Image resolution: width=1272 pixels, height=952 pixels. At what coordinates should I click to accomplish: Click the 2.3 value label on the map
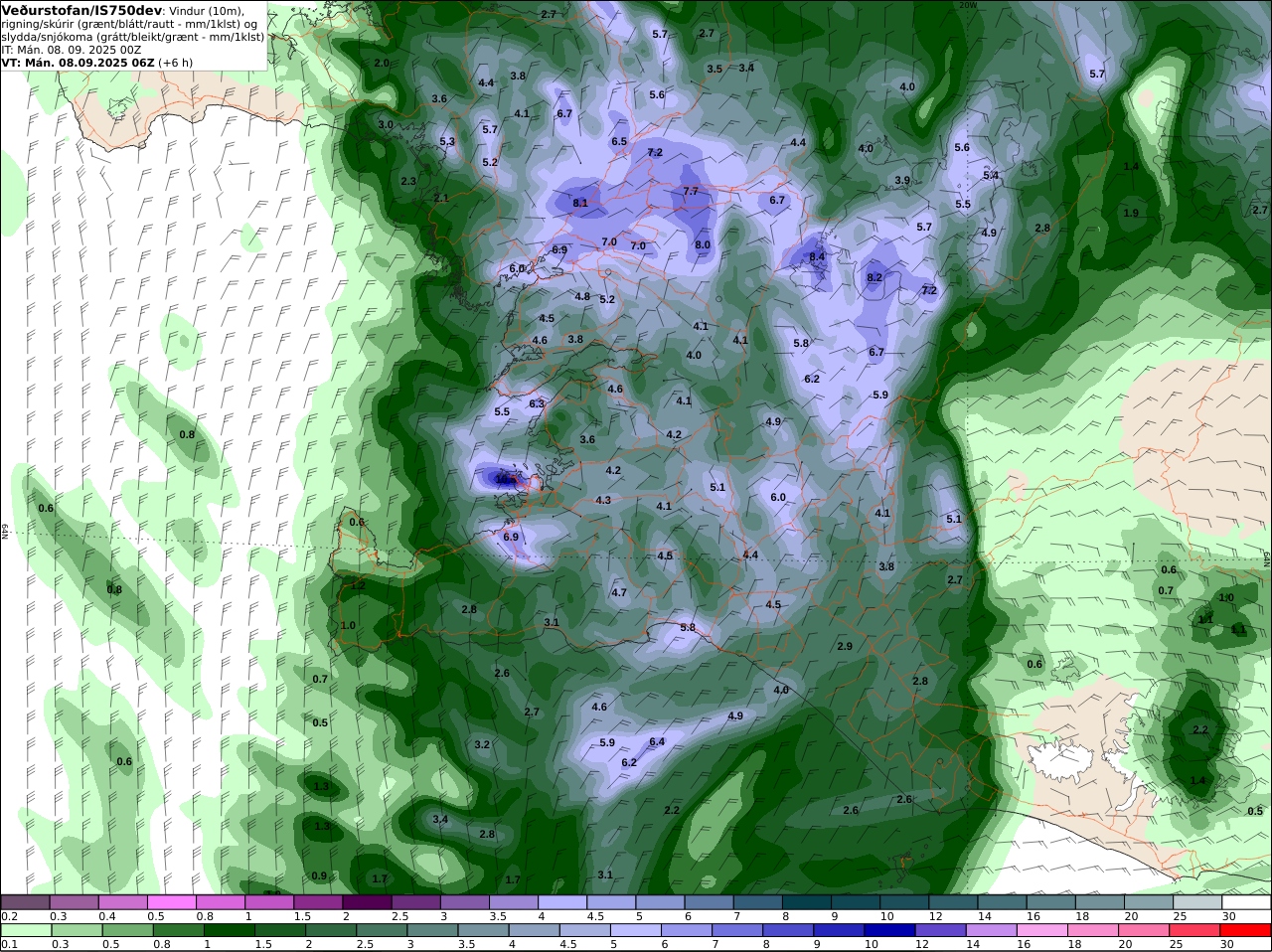point(408,181)
